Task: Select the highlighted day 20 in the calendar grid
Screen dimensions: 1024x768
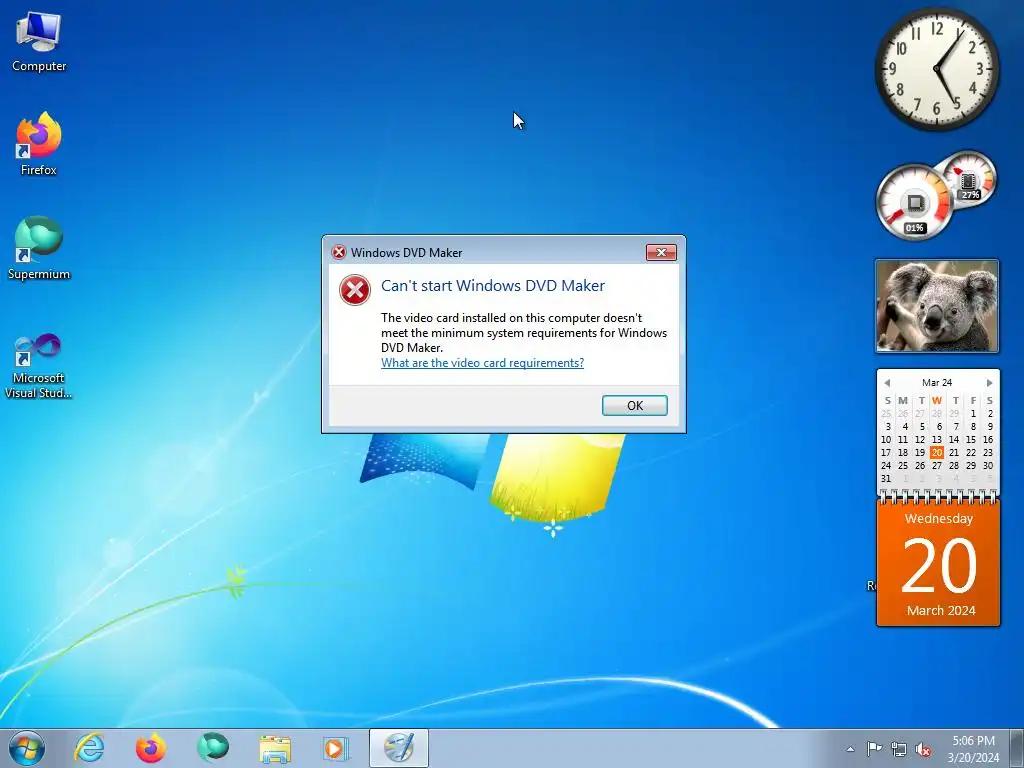Action: click(x=936, y=453)
